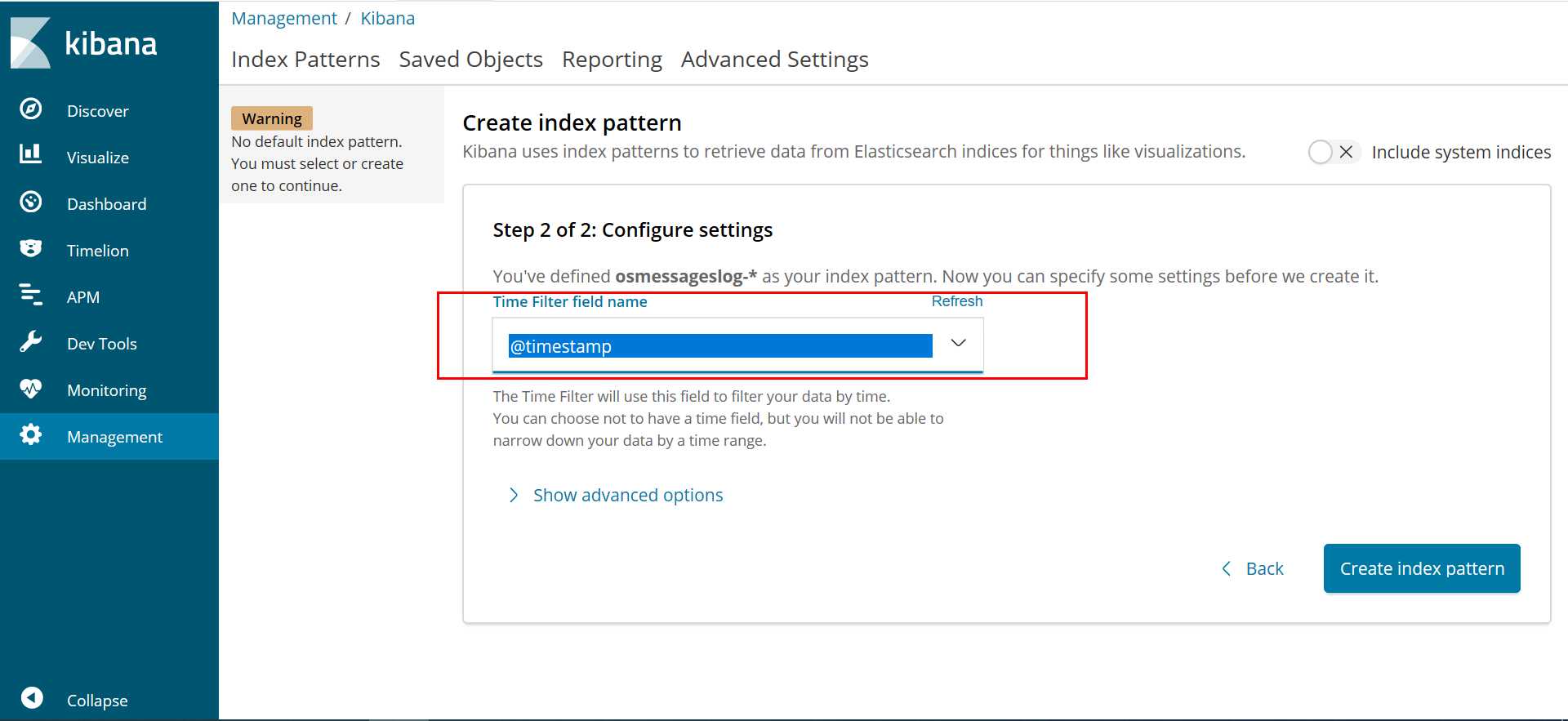Open Time Filter field dropdown arrow
1568x721 pixels.
pyautogui.click(x=959, y=343)
